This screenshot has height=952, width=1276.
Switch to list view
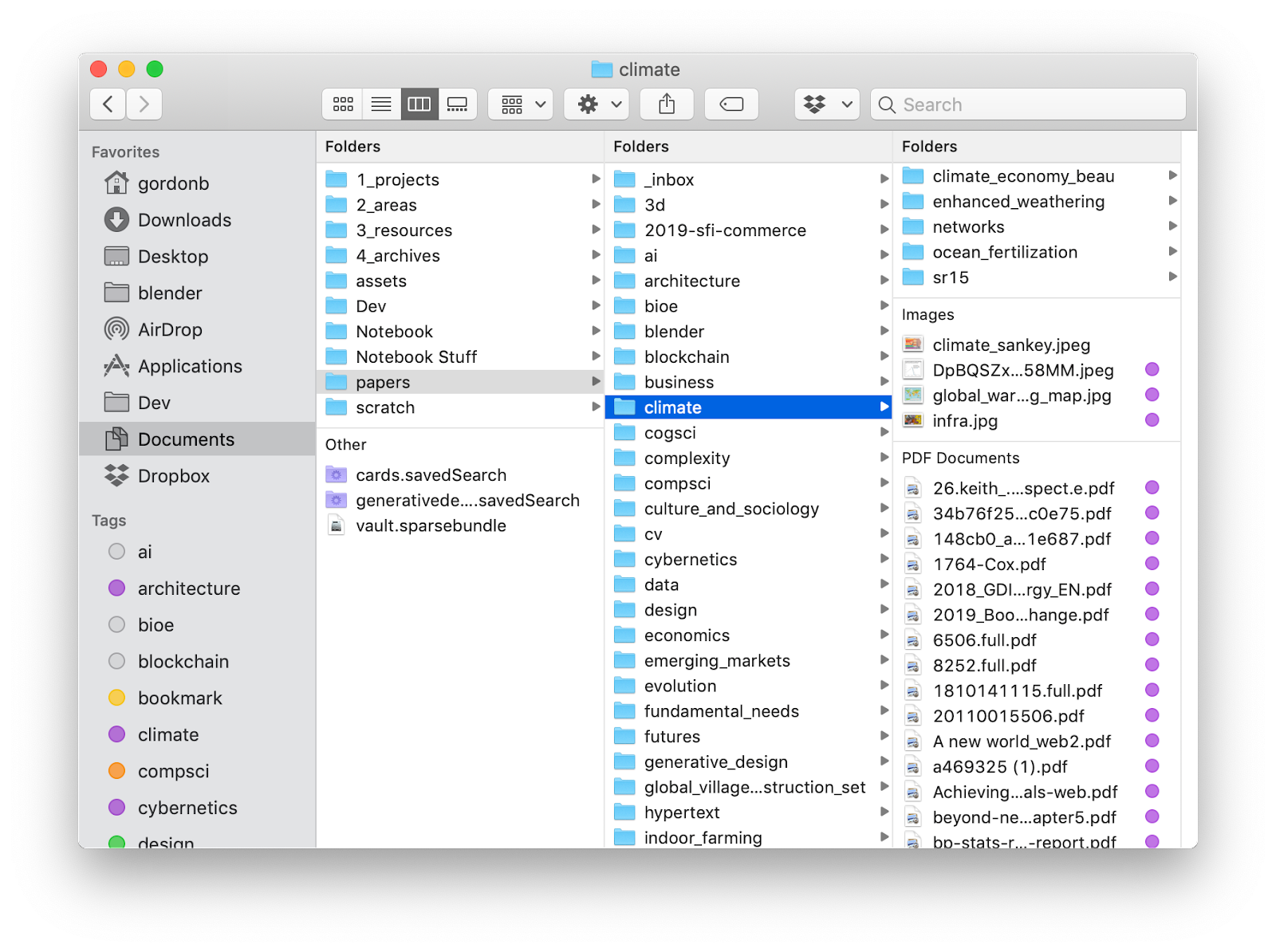[x=381, y=104]
